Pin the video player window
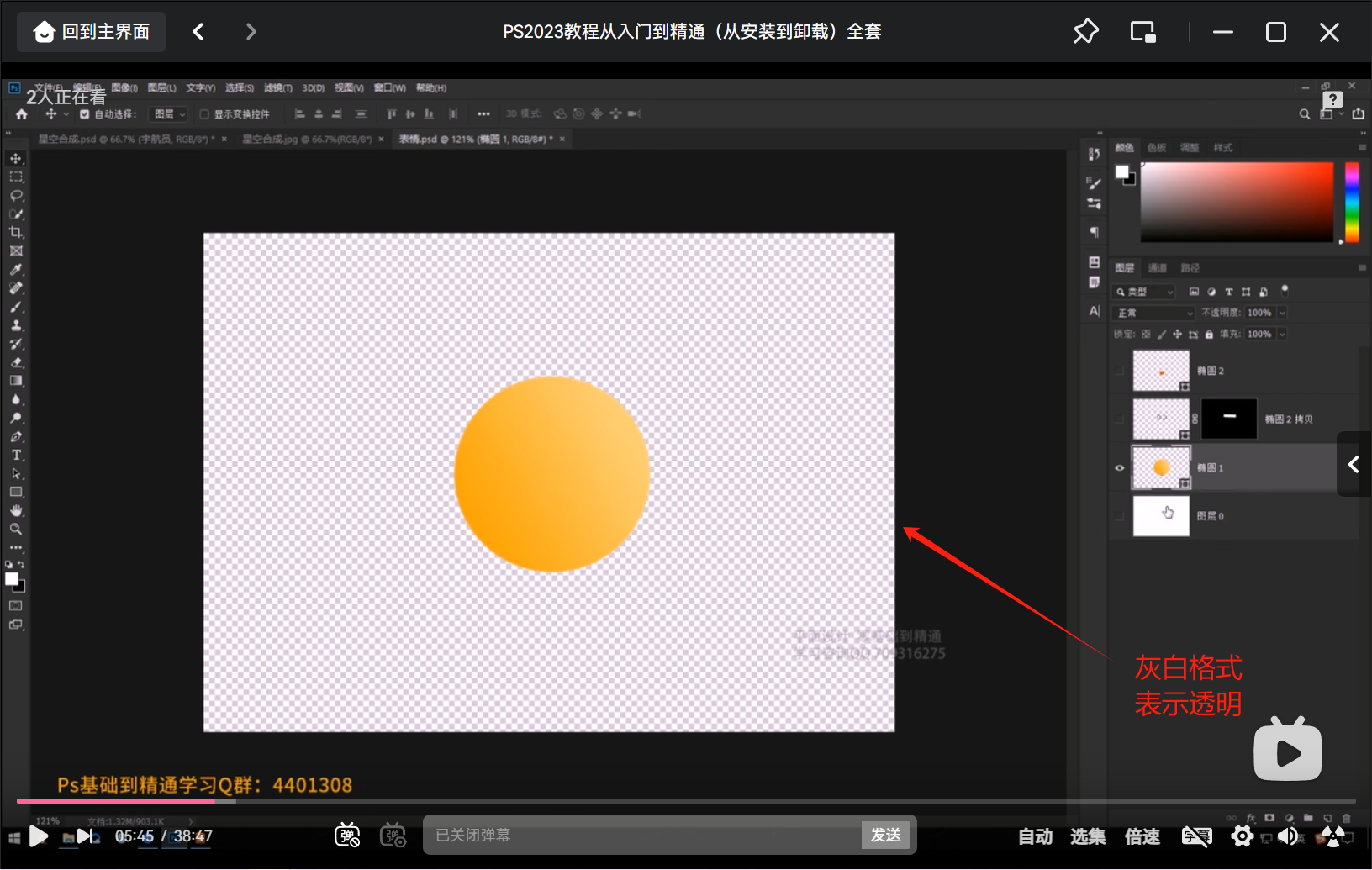This screenshot has width=1372, height=870. pos(1085,32)
